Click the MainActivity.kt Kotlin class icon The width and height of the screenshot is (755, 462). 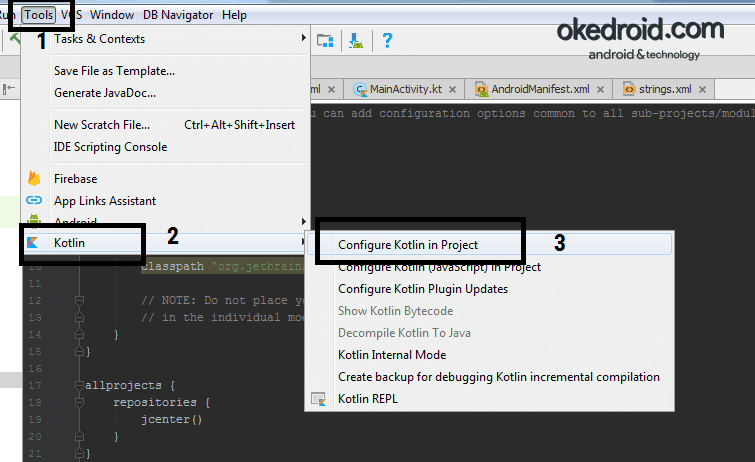point(360,89)
